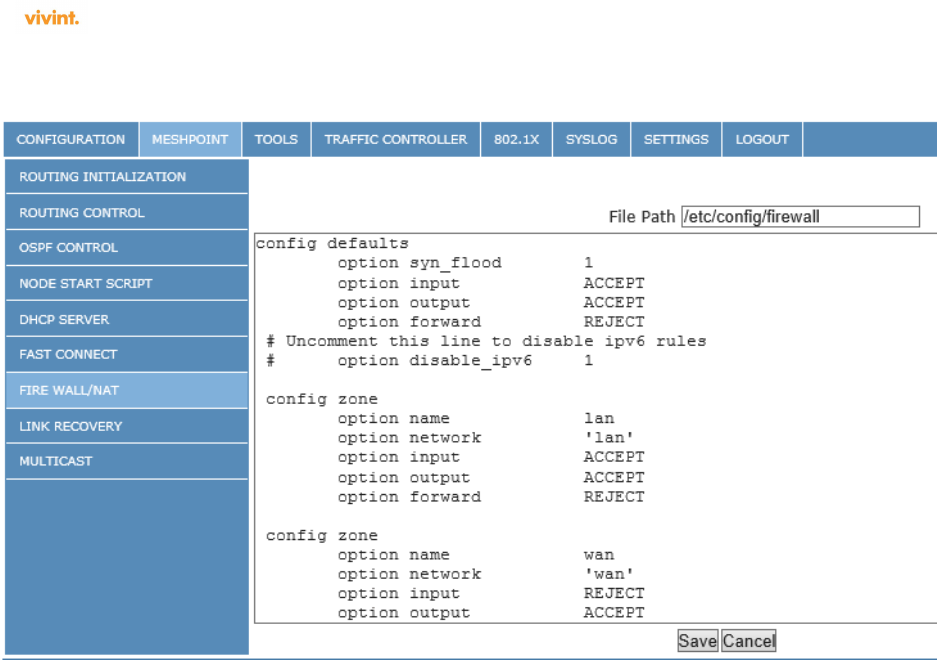Open ROUTING CONTROL in the sidebar
Viewport: 937px width, 660px height.
pos(127,212)
